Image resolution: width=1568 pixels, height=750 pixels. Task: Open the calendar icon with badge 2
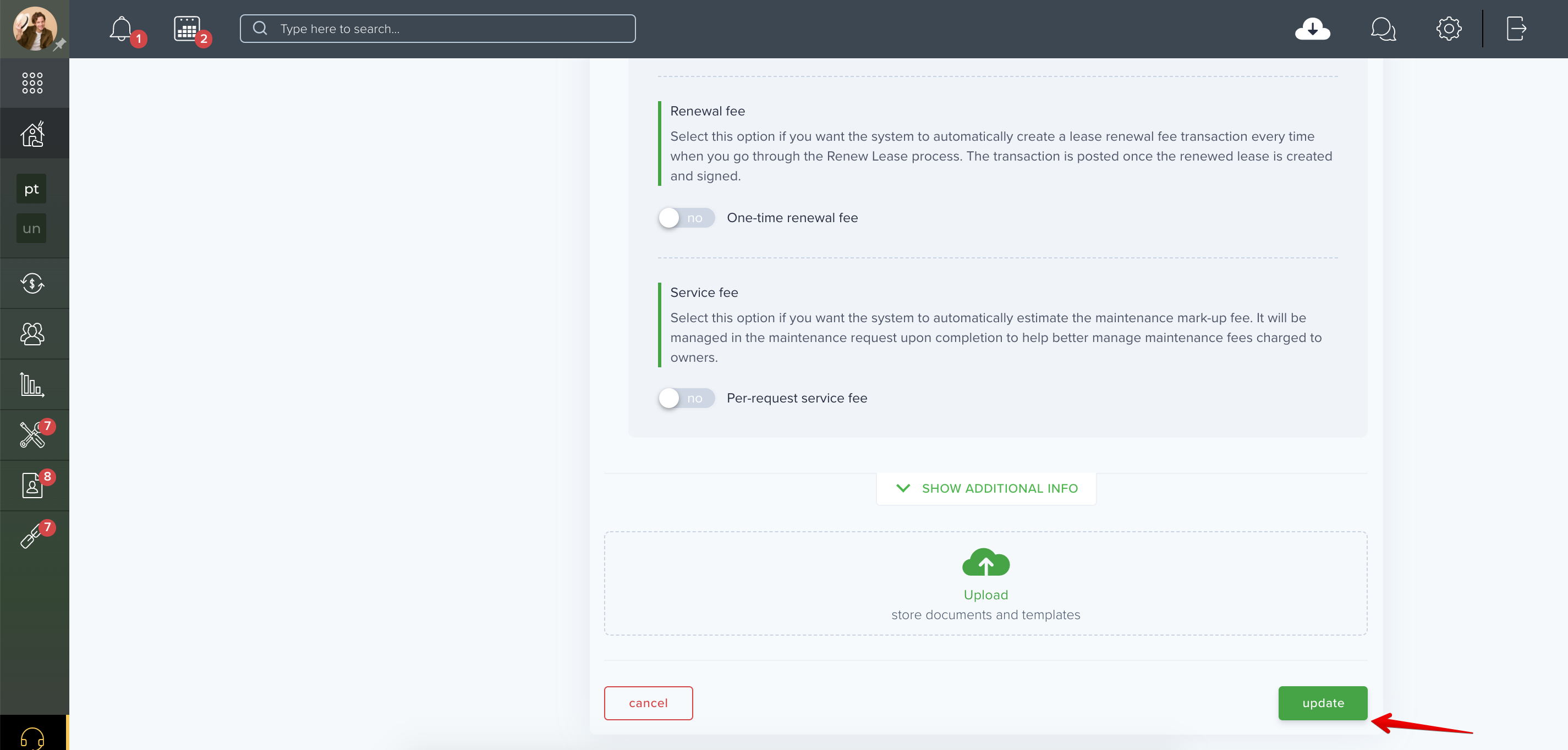pyautogui.click(x=187, y=29)
